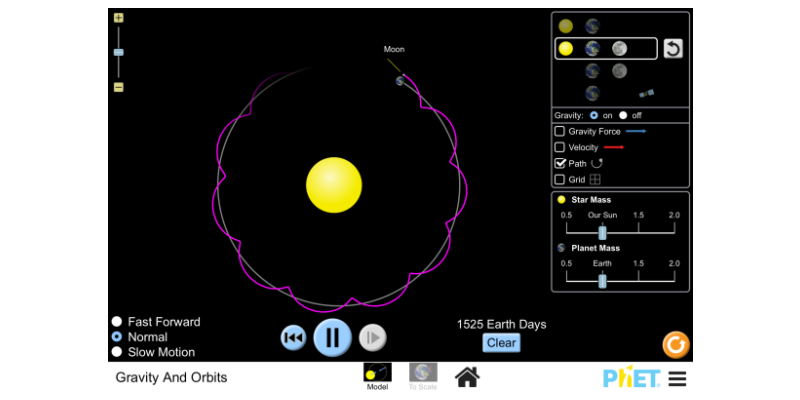
Task: Go to the home screen
Action: (x=467, y=377)
